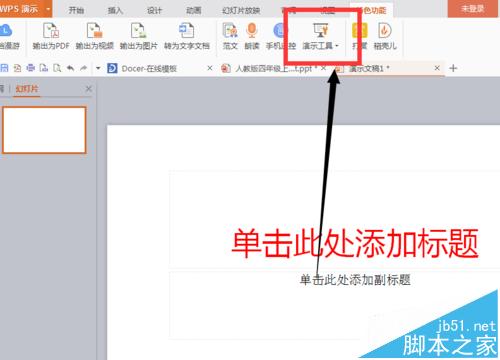
Task: Click the quick-access icon right of the printer
Action: tap(44, 68)
